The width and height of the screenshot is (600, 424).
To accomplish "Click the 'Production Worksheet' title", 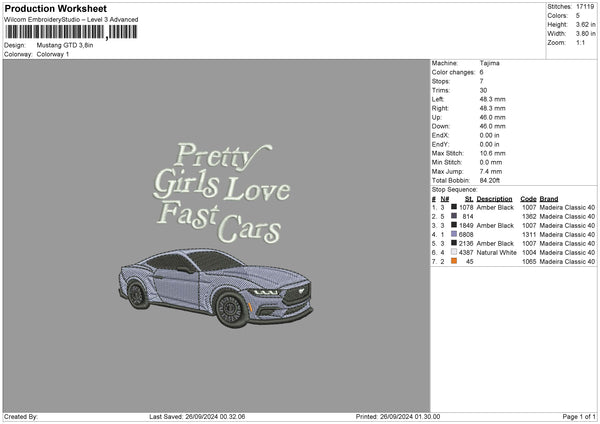I will click(x=55, y=8).
